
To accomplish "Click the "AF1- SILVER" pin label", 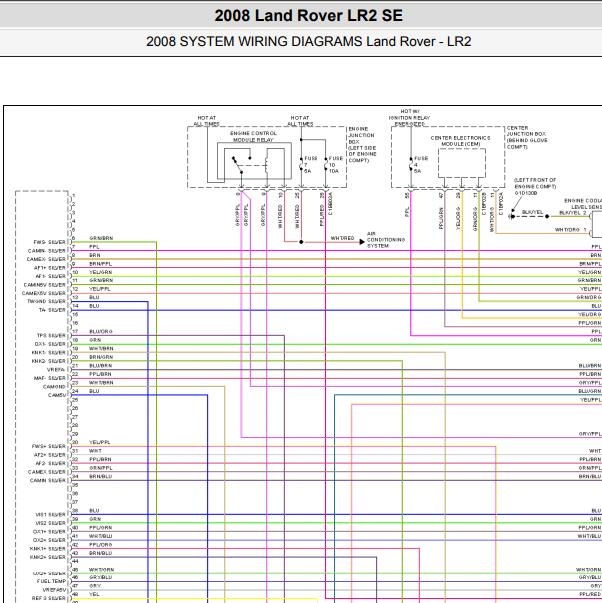I will [50, 276].
